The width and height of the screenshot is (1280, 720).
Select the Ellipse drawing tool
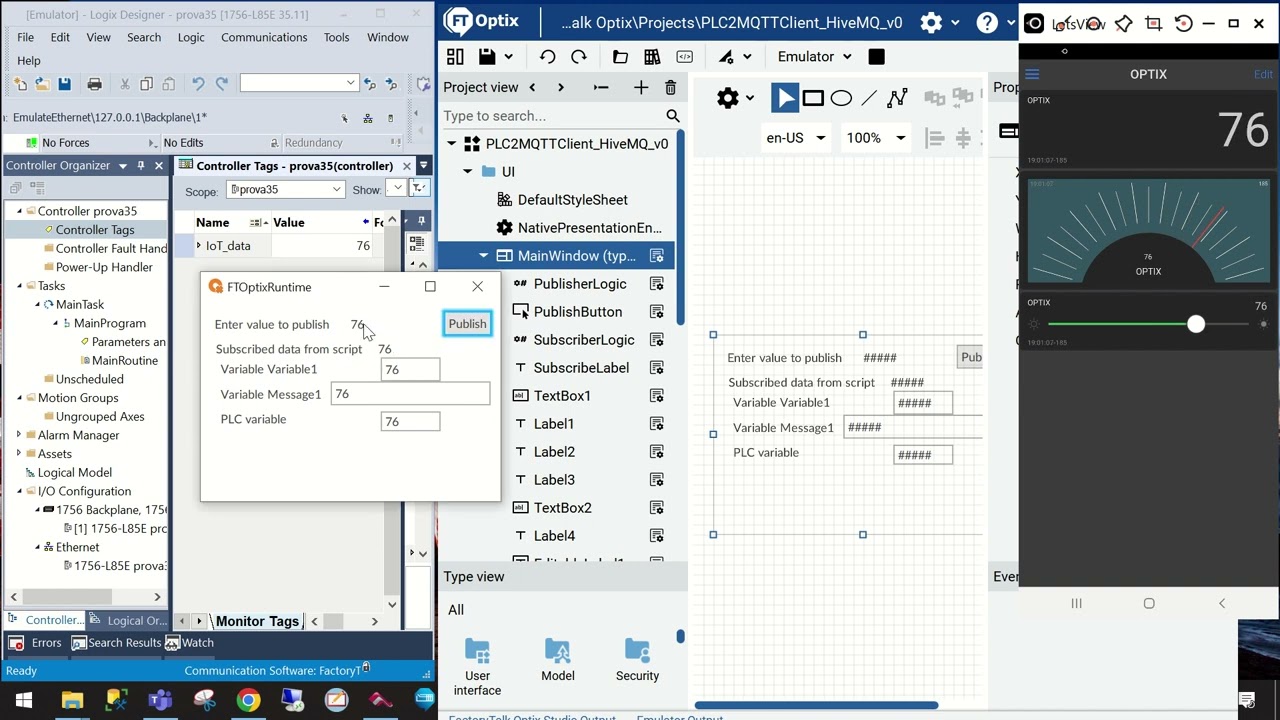click(841, 98)
